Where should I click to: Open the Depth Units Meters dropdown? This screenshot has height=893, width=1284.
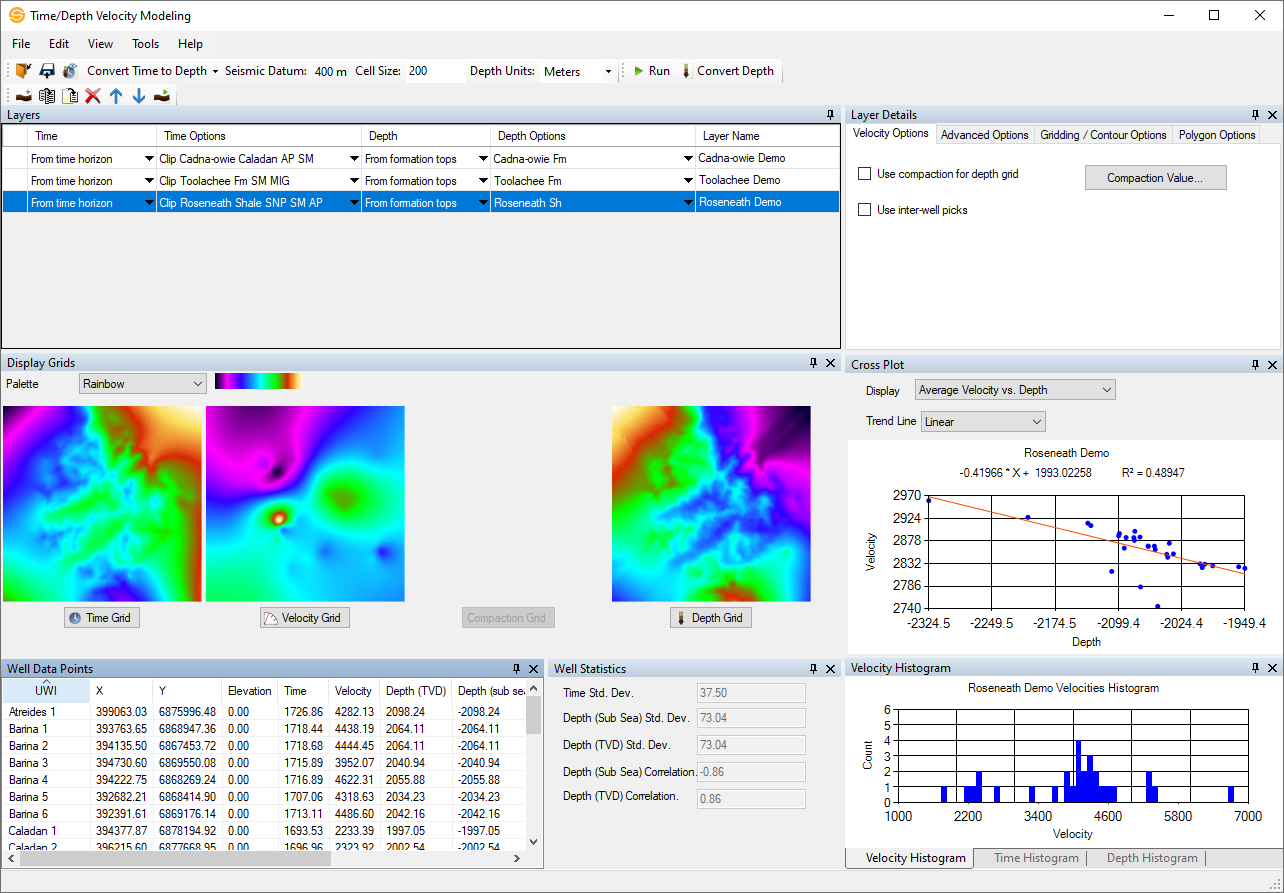click(x=578, y=72)
